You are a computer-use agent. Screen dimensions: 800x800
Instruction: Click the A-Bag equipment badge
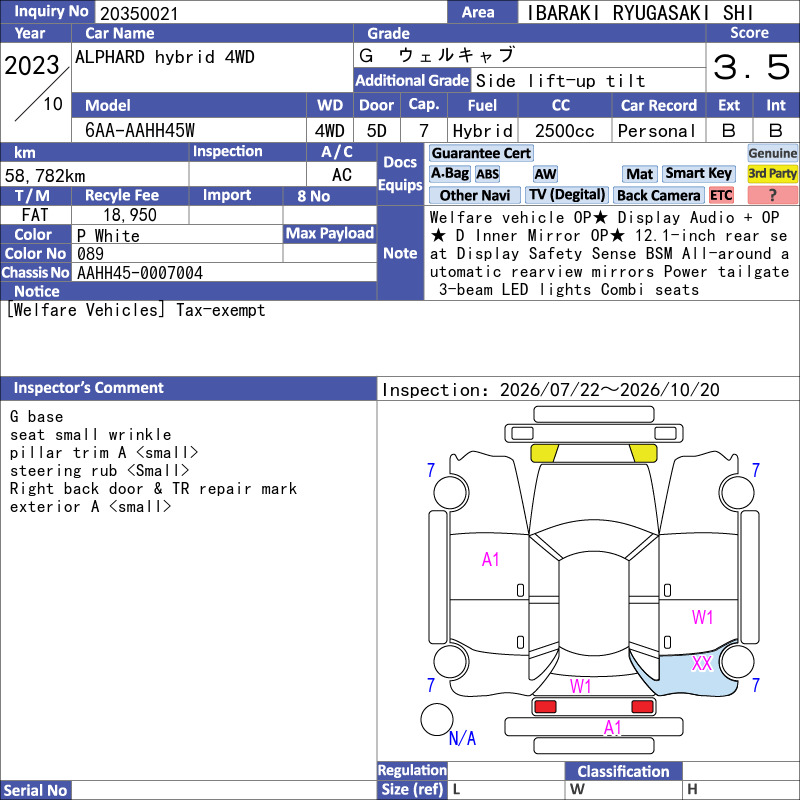pyautogui.click(x=449, y=173)
